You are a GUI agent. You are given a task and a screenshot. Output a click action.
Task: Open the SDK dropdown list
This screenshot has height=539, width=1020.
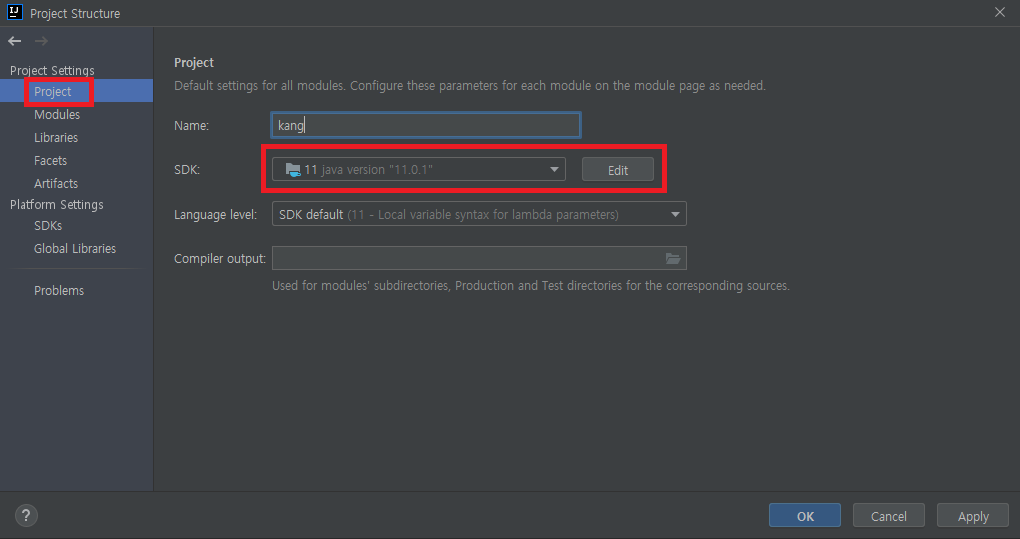tap(418, 170)
